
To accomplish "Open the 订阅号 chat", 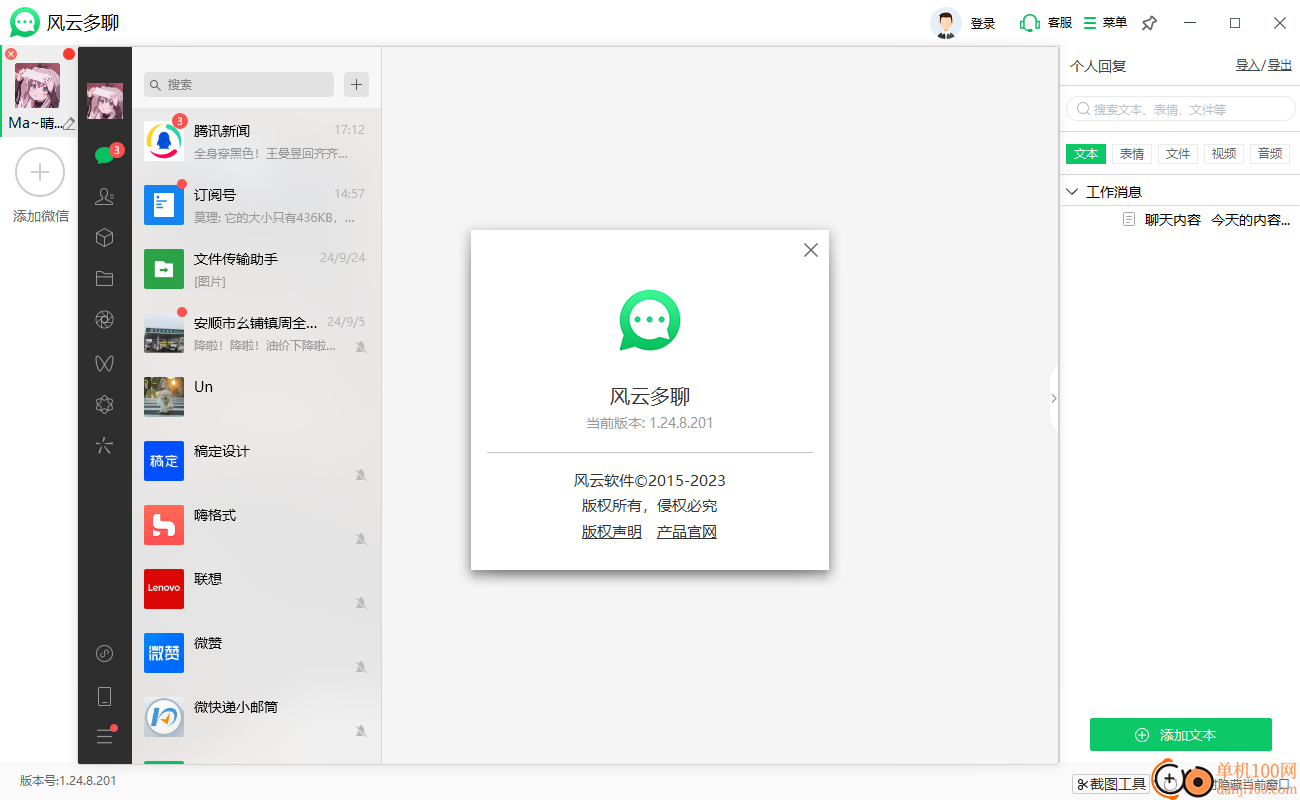I will click(x=256, y=205).
